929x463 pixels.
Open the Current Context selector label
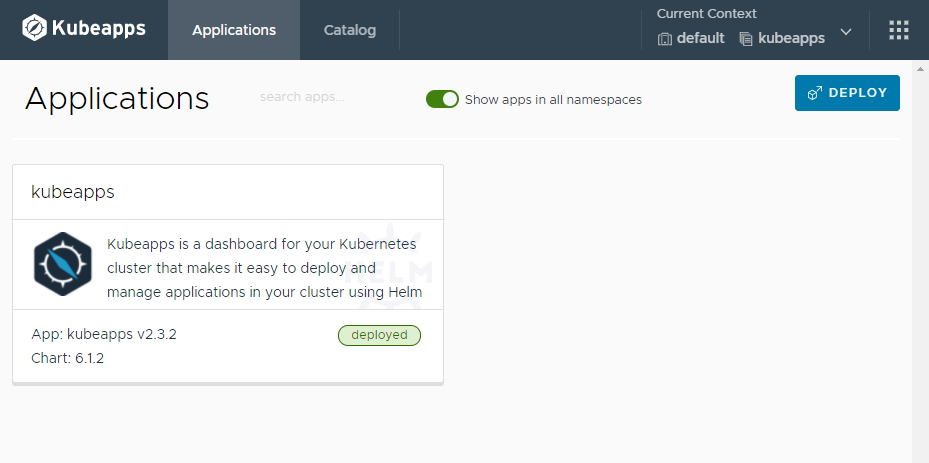(x=706, y=14)
